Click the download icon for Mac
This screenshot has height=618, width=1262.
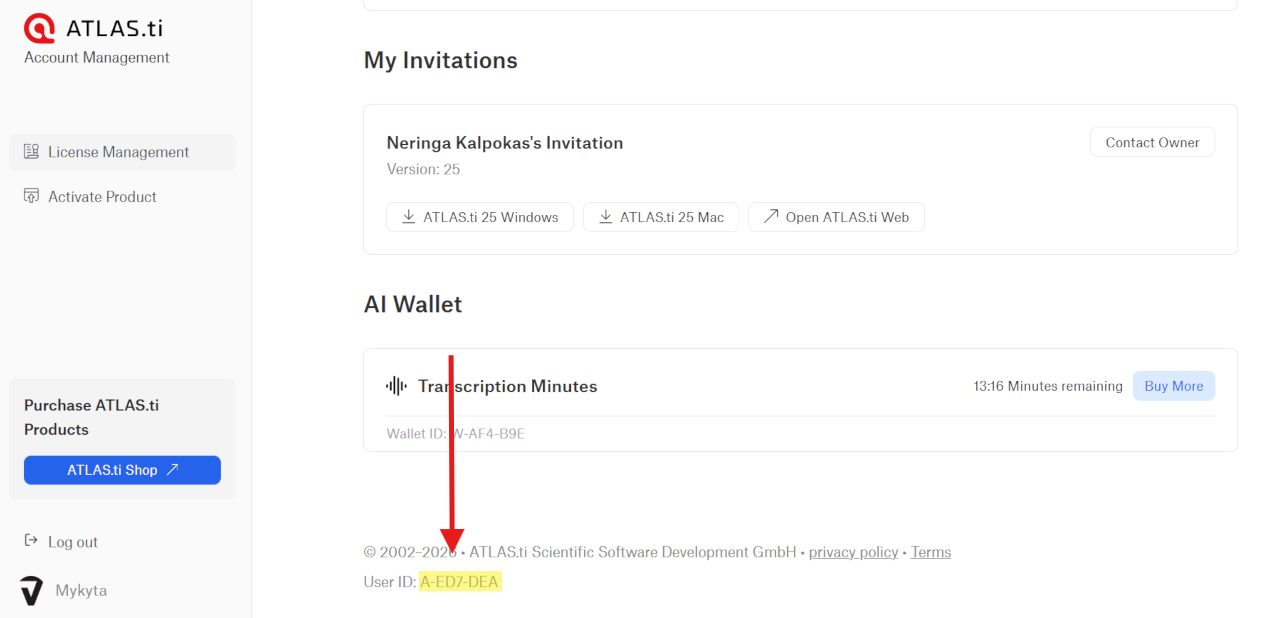[x=605, y=217]
